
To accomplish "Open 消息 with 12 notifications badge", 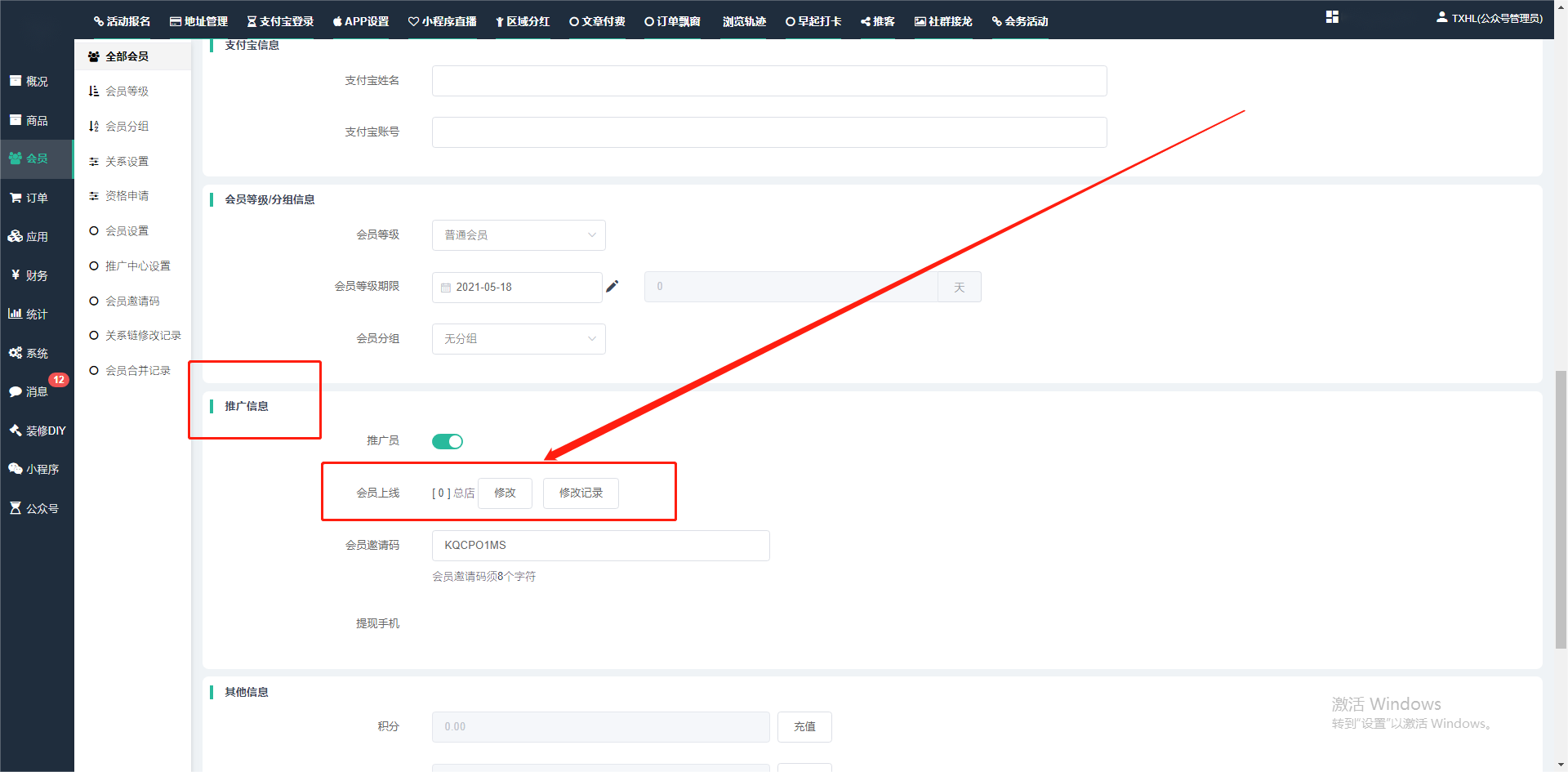I will coord(29,391).
